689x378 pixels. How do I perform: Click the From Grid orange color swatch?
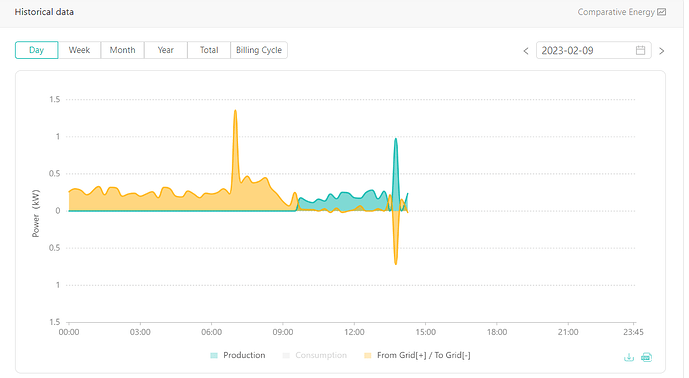point(368,356)
